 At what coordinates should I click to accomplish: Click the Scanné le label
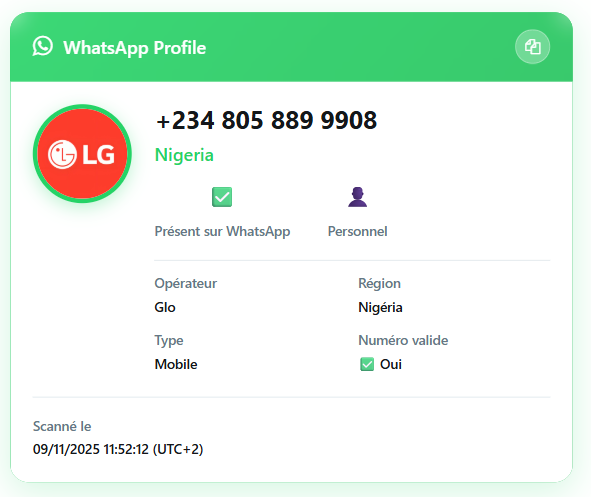click(x=62, y=427)
